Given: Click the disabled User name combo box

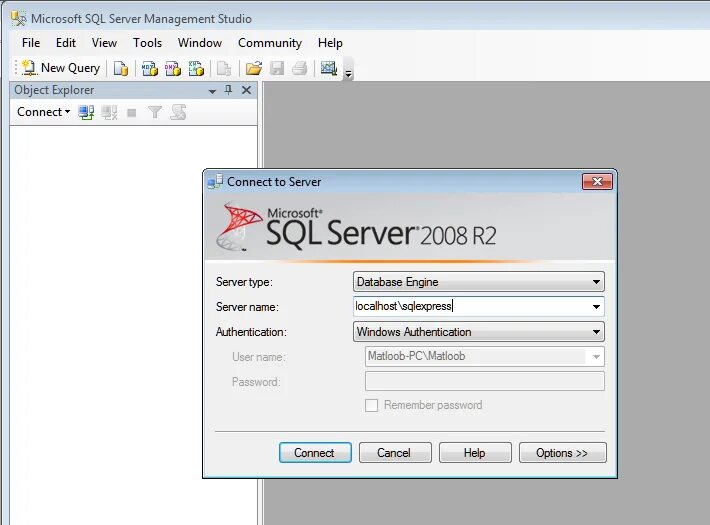Looking at the screenshot, I should tap(485, 356).
